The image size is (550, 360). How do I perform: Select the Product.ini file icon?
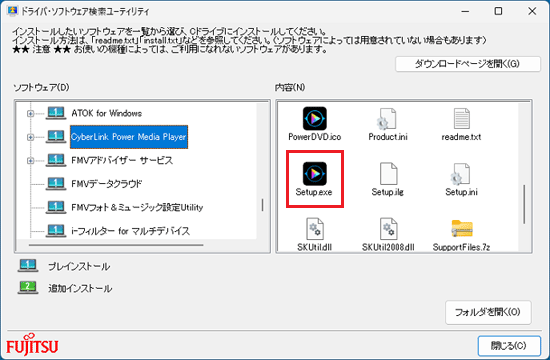tap(388, 119)
